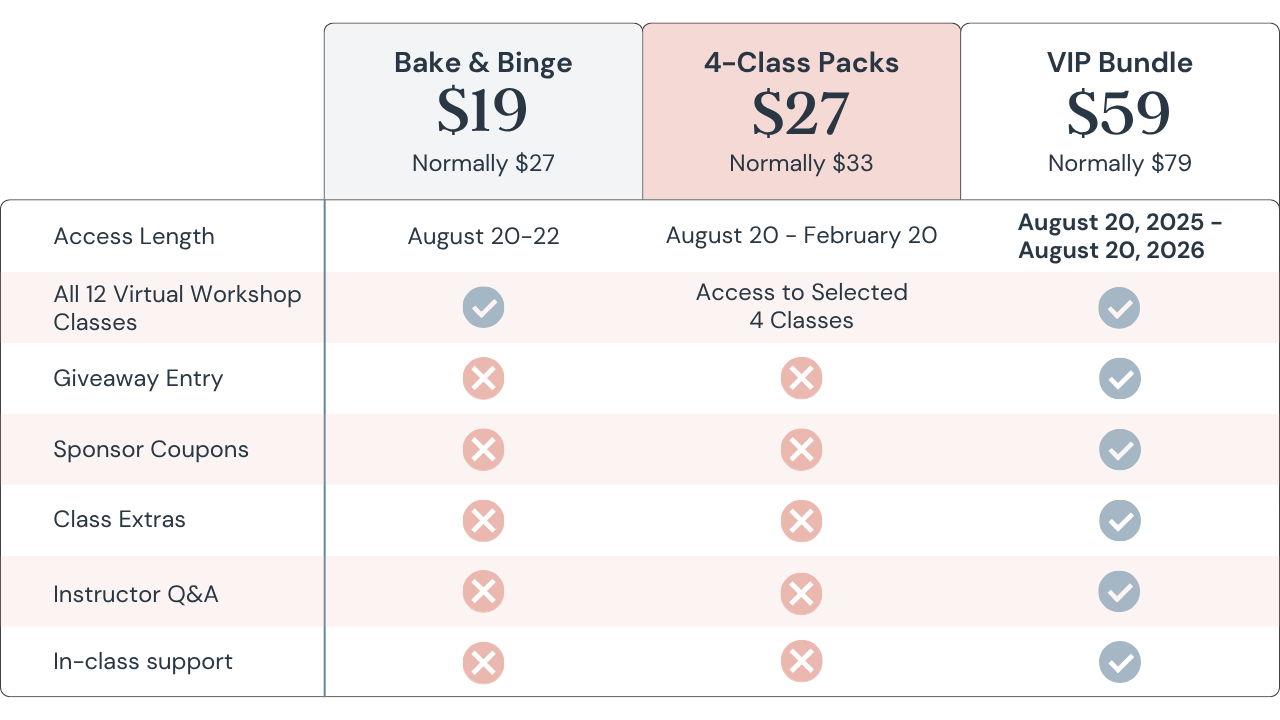Click the Instructor Q&A row label
The image size is (1280, 720).
136,594
